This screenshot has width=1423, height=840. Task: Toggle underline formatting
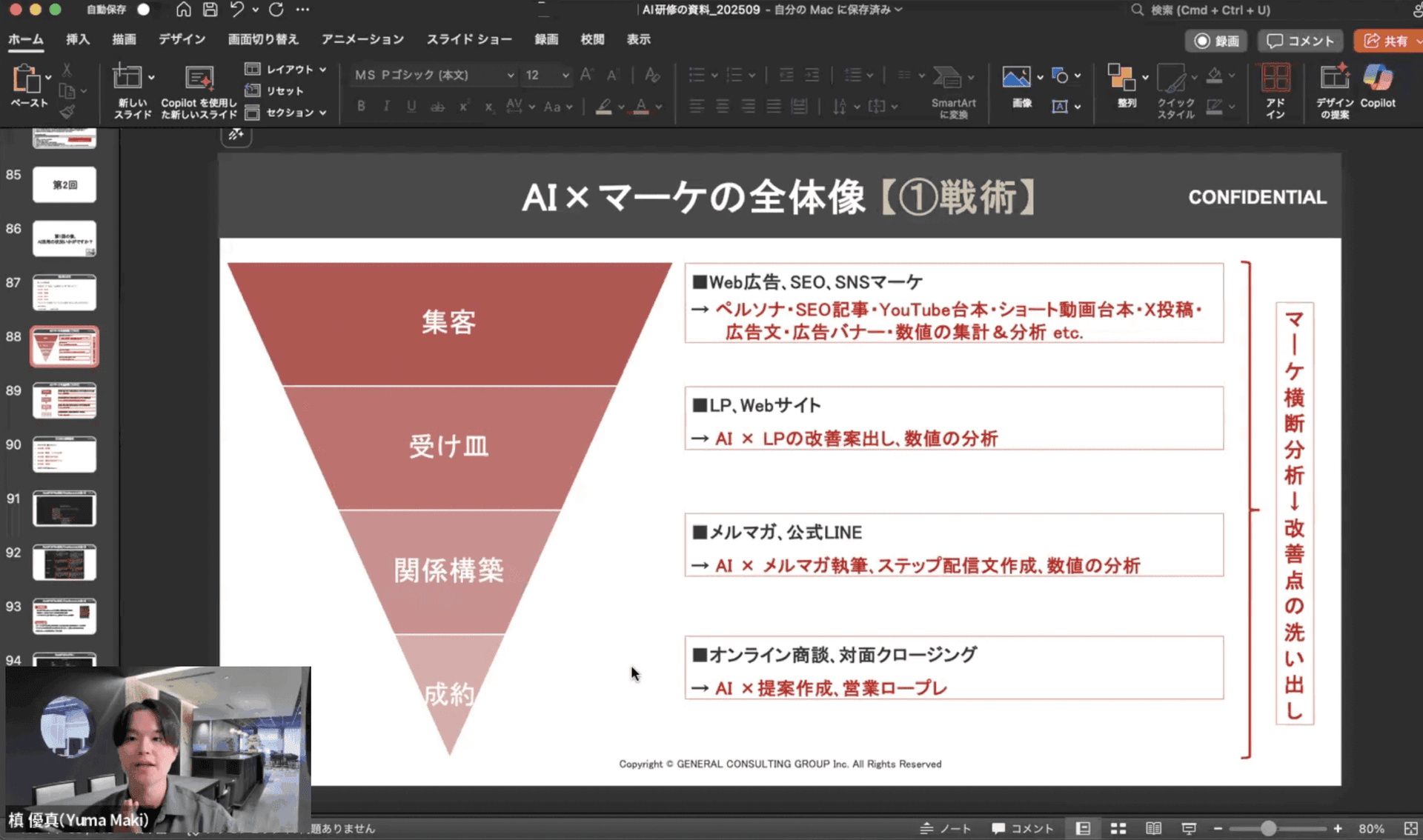(411, 107)
